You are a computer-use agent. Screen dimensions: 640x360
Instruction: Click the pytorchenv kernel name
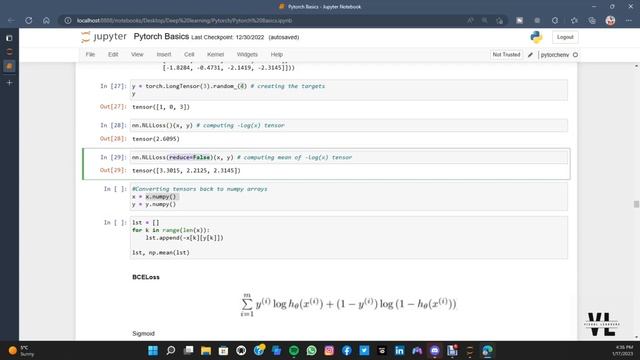[x=554, y=55]
